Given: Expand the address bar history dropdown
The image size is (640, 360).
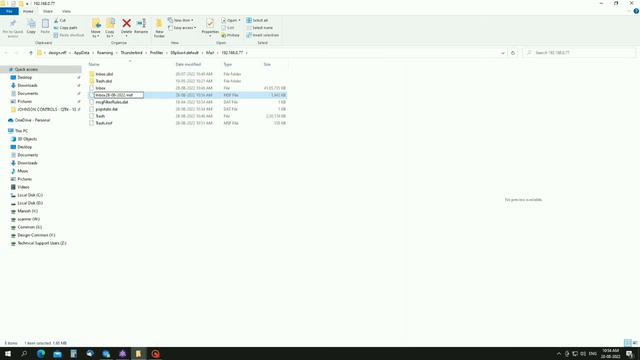Looking at the screenshot, I should coord(502,53).
